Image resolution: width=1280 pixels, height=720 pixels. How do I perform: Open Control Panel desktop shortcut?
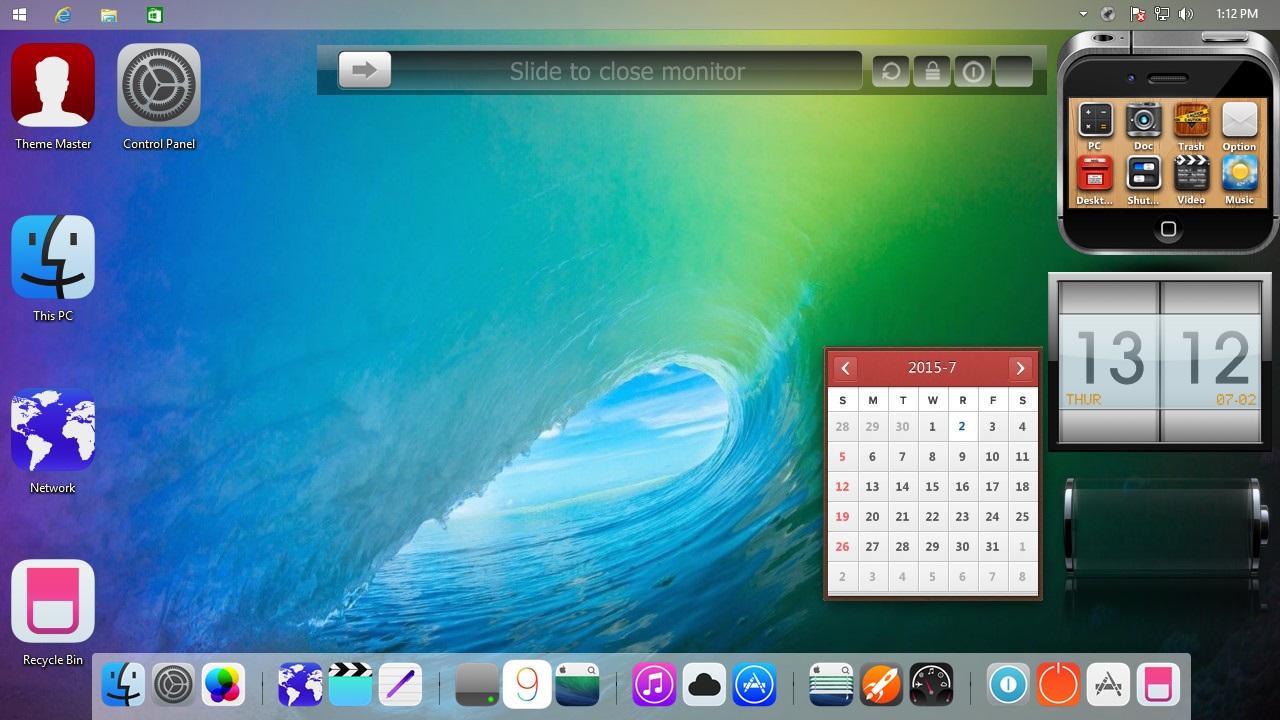(x=159, y=86)
